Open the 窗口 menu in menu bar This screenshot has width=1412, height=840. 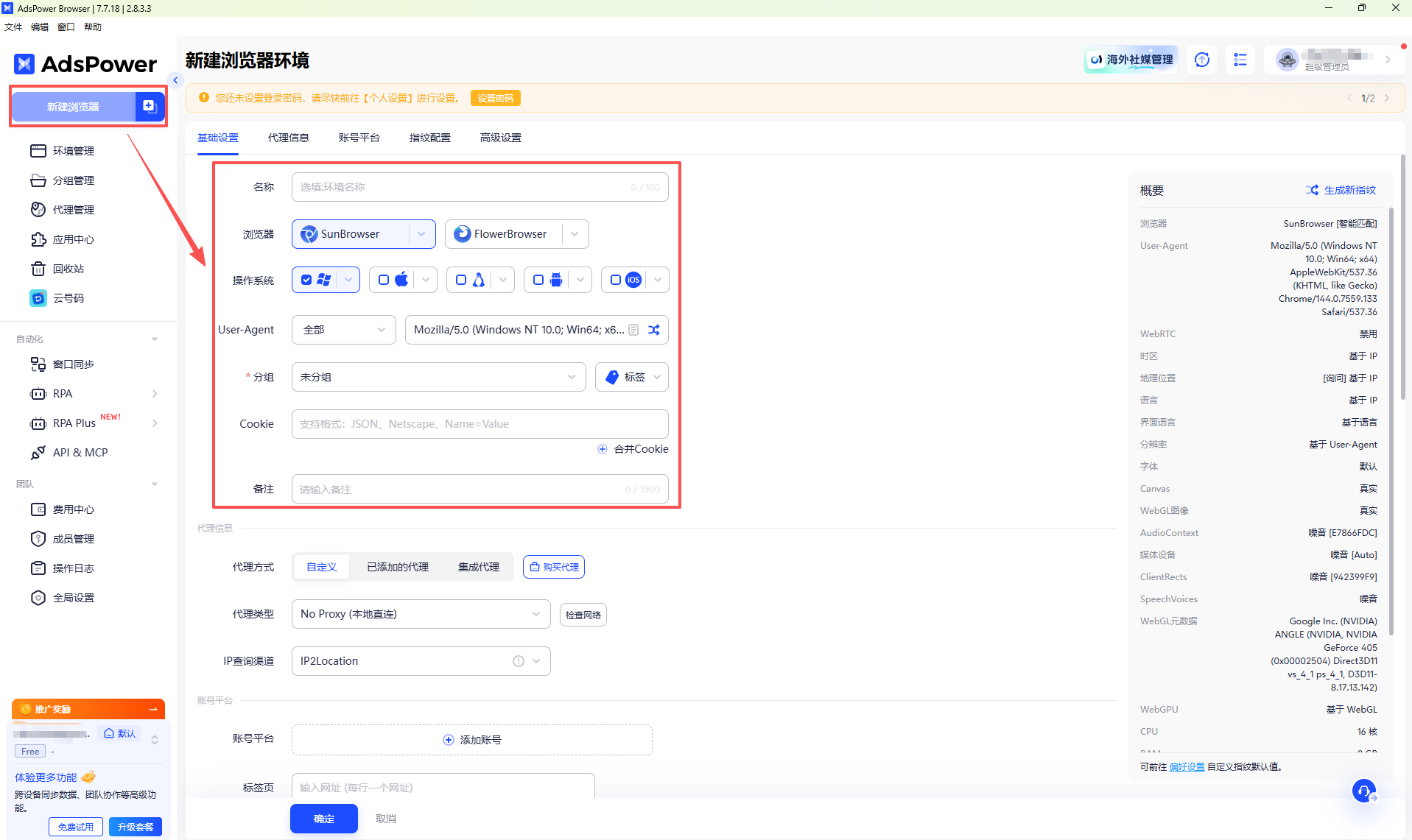click(66, 27)
